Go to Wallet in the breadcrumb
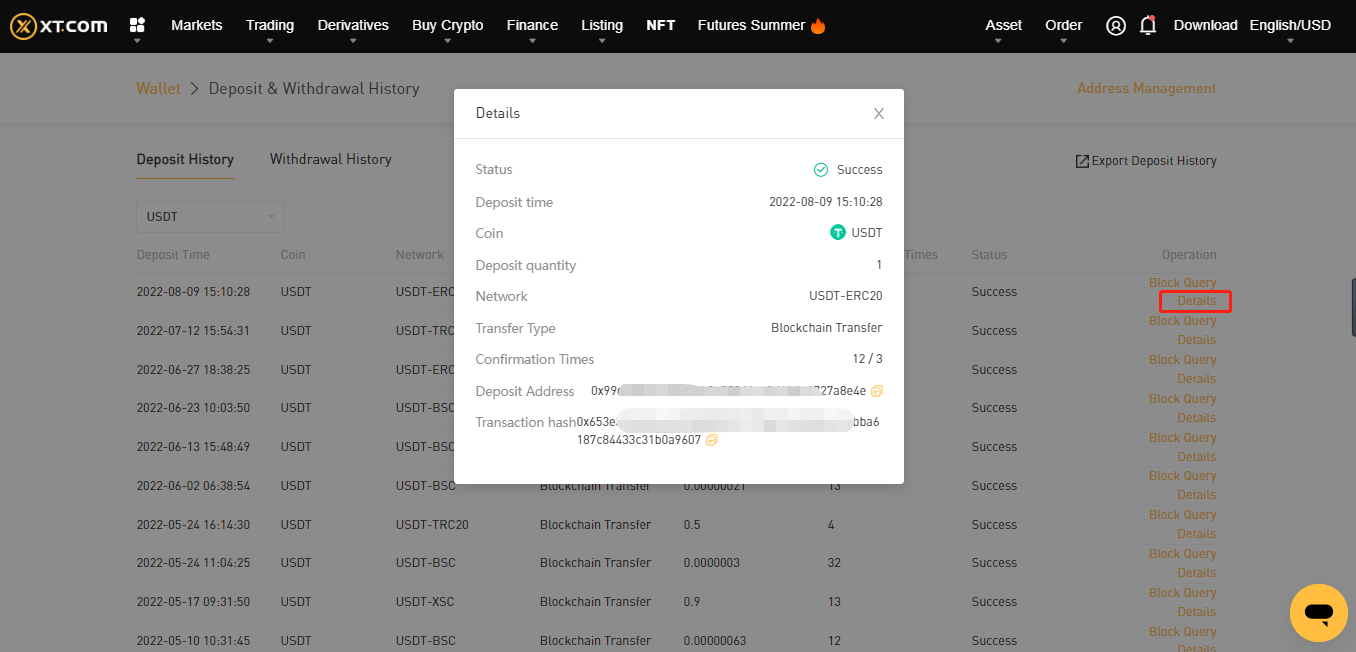 coord(158,88)
